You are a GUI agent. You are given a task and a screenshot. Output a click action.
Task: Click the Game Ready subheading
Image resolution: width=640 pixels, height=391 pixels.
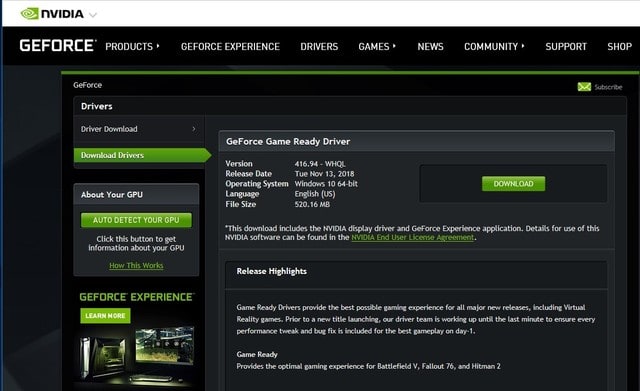click(257, 354)
